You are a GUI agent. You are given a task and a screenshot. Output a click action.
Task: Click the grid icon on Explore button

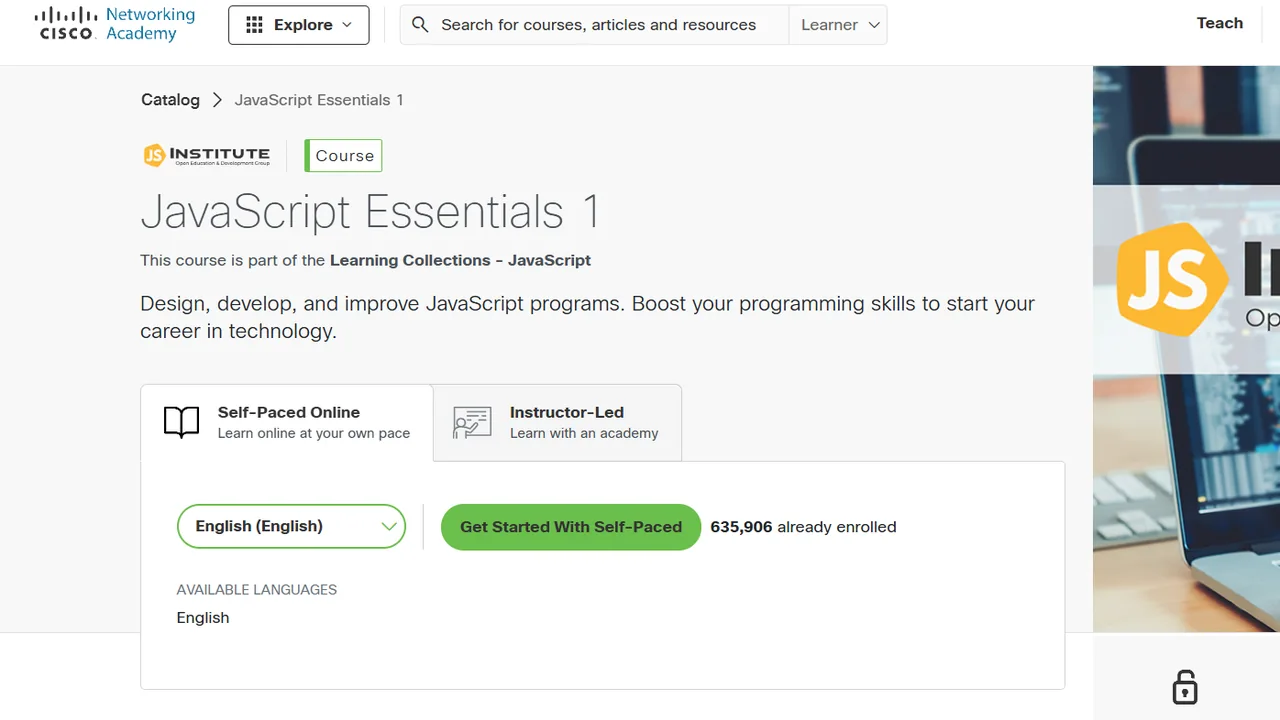click(254, 25)
